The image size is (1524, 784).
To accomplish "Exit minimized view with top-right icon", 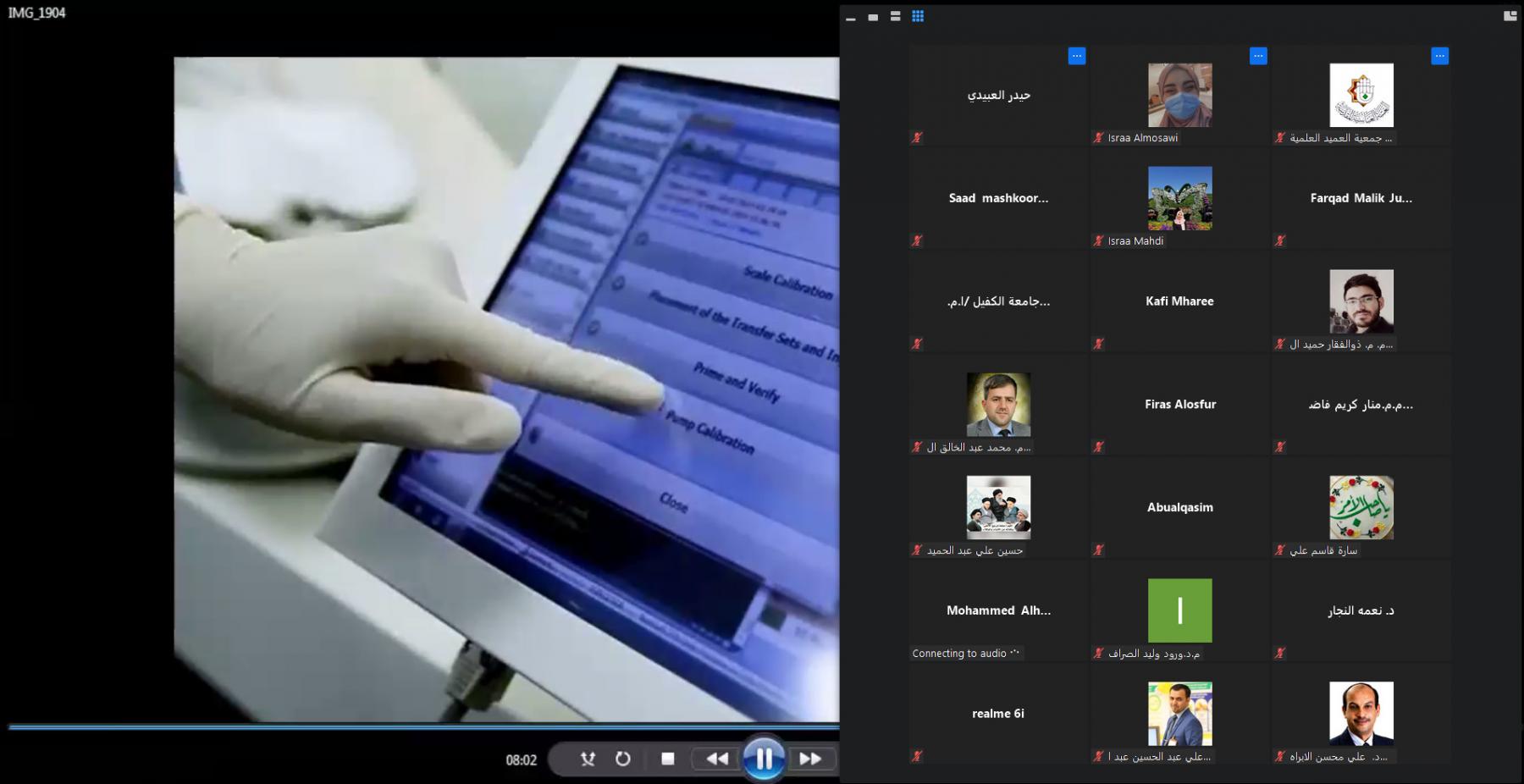I will tap(1510, 16).
